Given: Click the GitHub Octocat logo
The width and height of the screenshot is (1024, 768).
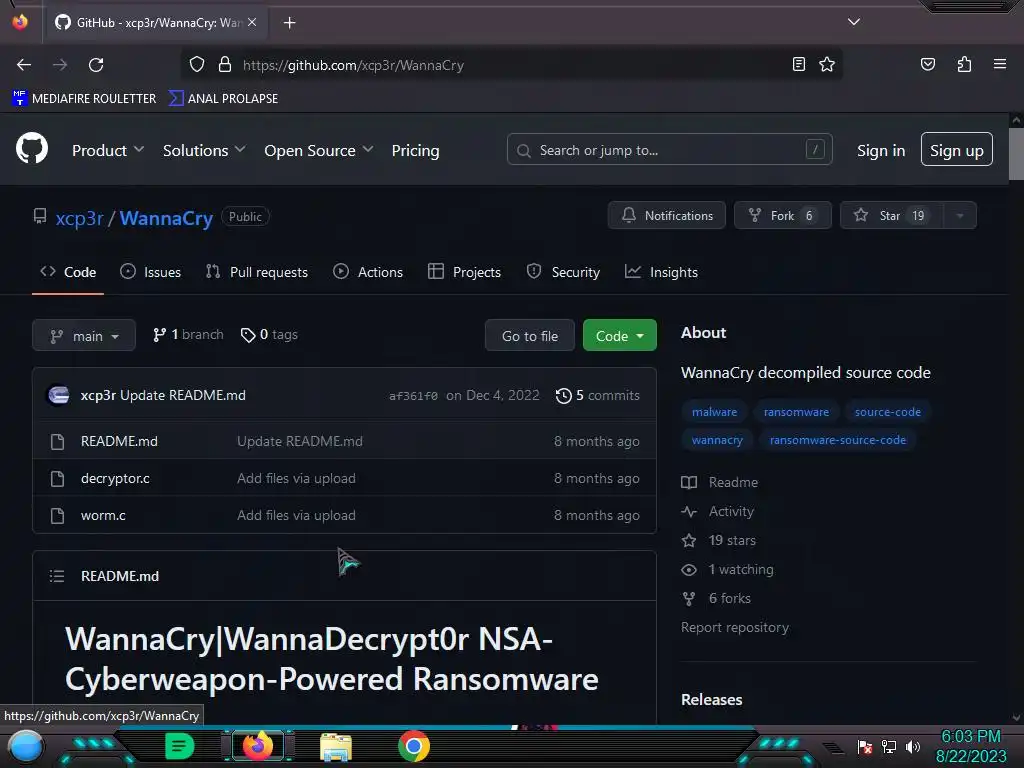Looking at the screenshot, I should pos(31,148).
